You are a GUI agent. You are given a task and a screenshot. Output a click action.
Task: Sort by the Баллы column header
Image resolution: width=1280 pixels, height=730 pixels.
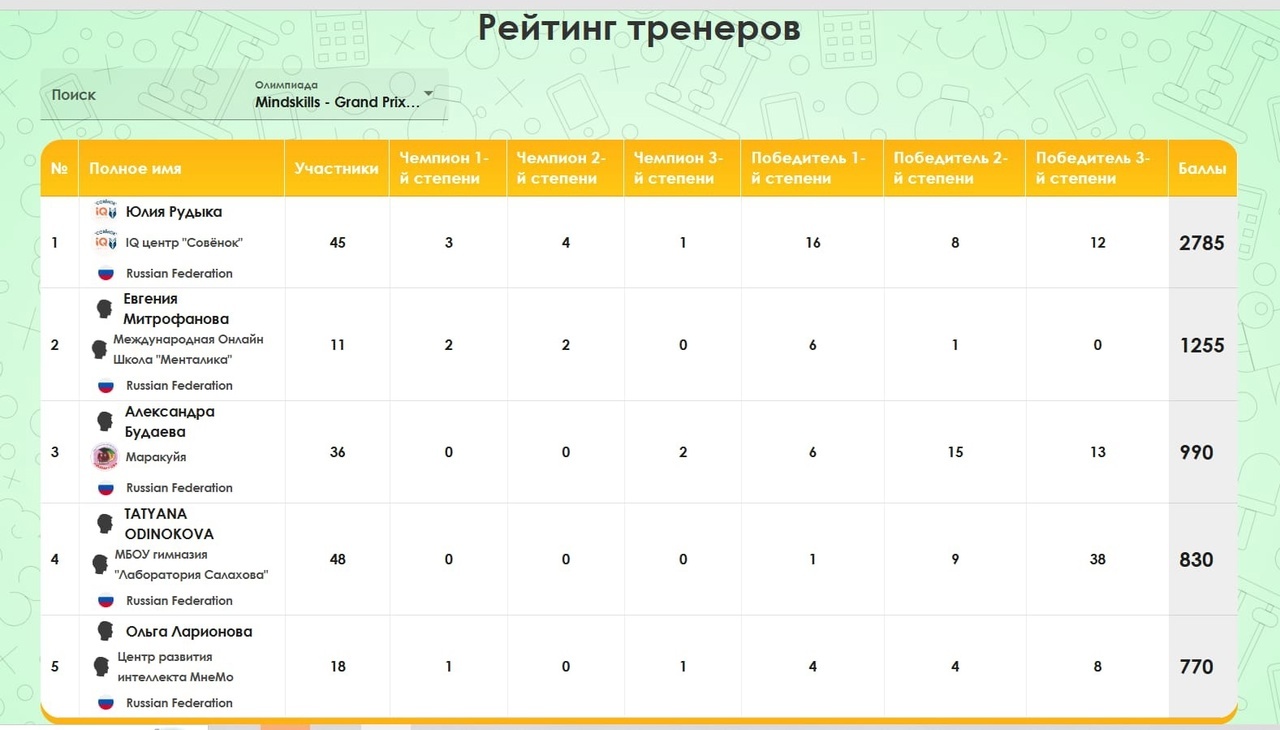click(x=1202, y=168)
